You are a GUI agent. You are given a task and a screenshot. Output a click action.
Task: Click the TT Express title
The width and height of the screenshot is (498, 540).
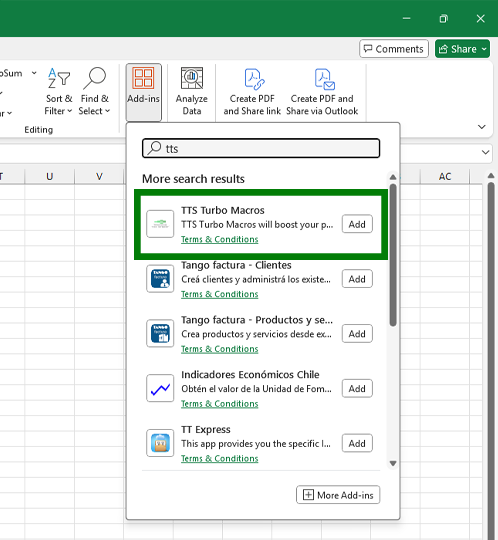(x=206, y=429)
